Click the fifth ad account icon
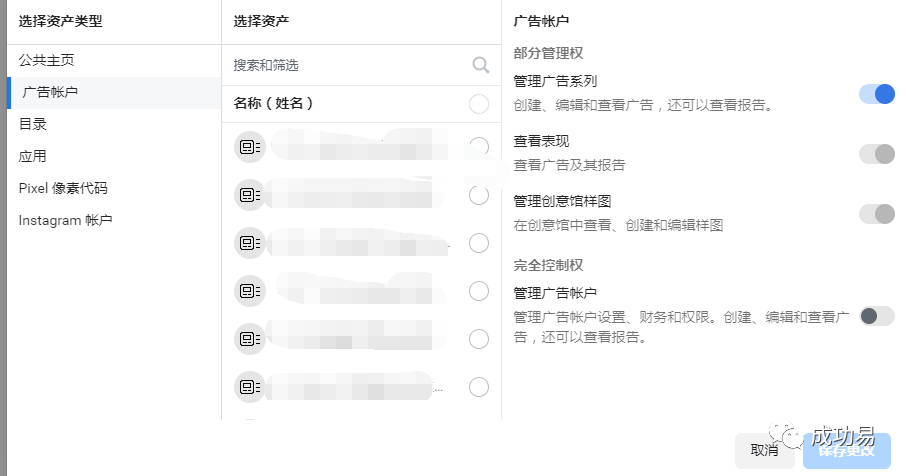906x476 pixels. 250,339
